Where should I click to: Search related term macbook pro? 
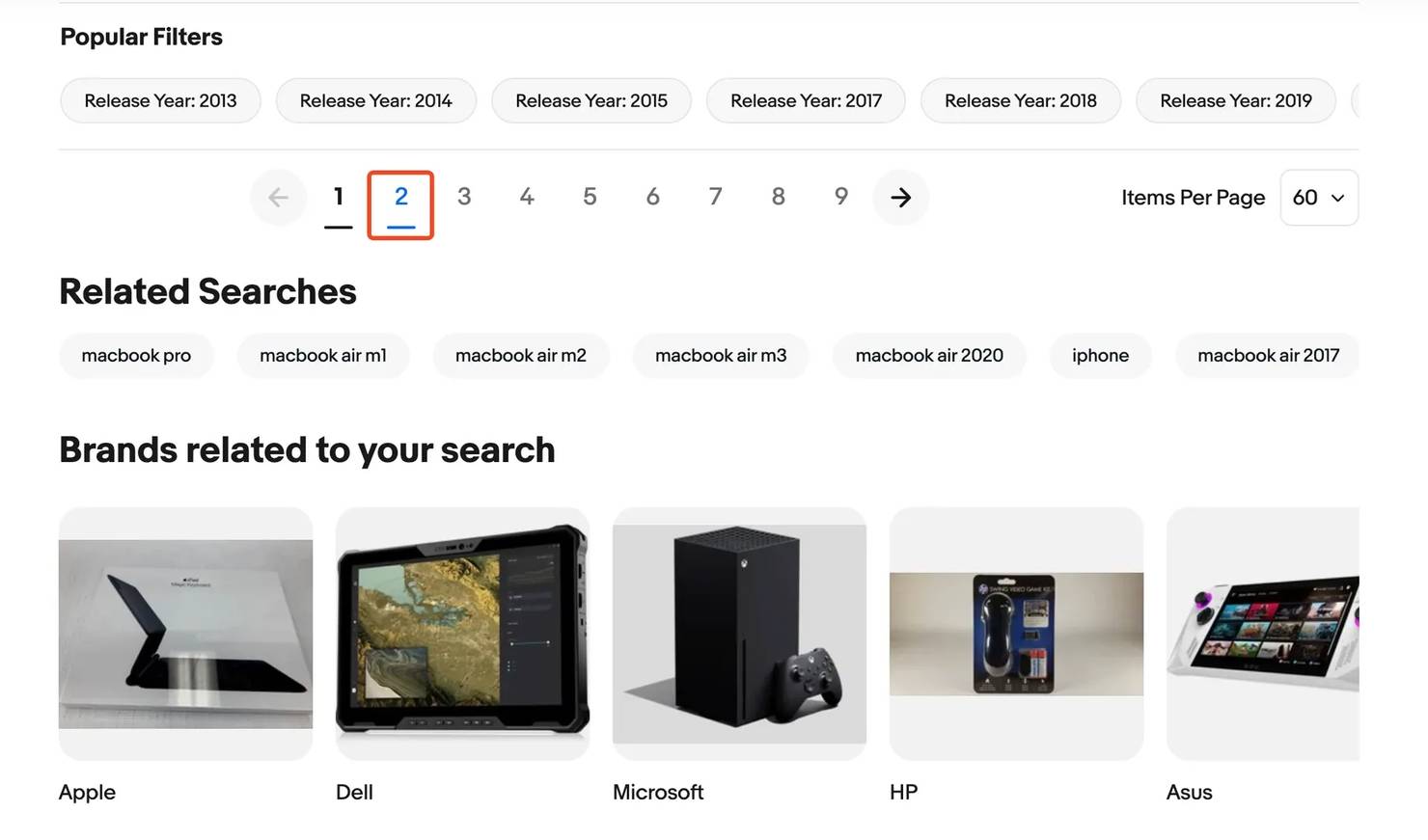click(x=136, y=355)
